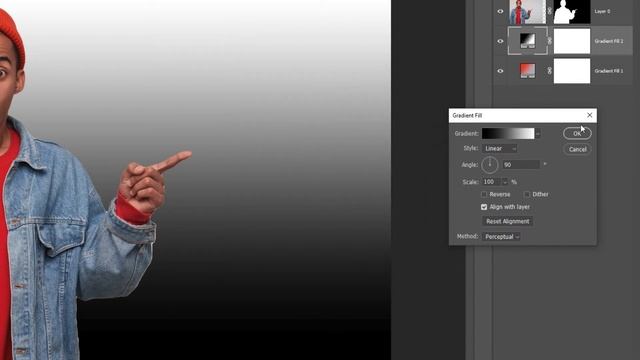
Task: Close the Gradient Fill dialog window
Action: tap(589, 116)
